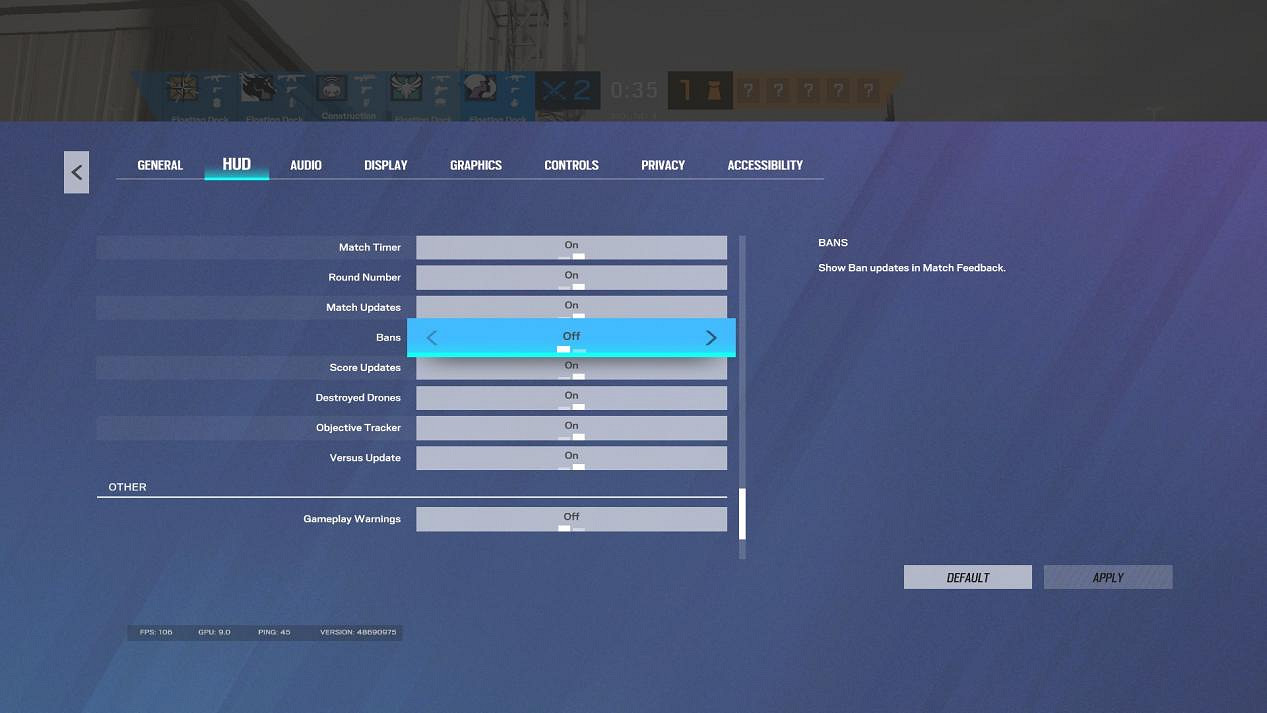Toggle the Score Updates setting
This screenshot has width=1267, height=713.
[571, 369]
